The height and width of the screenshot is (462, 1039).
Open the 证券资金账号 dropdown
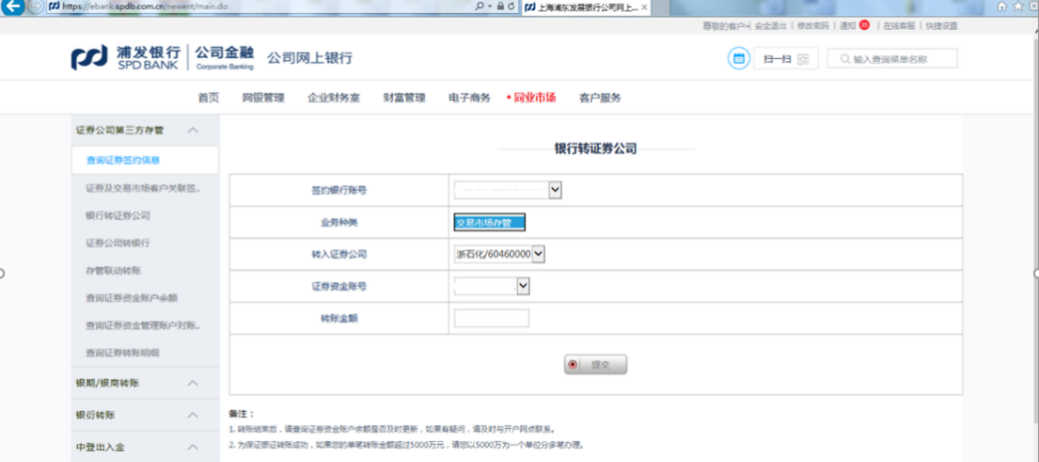(x=522, y=287)
